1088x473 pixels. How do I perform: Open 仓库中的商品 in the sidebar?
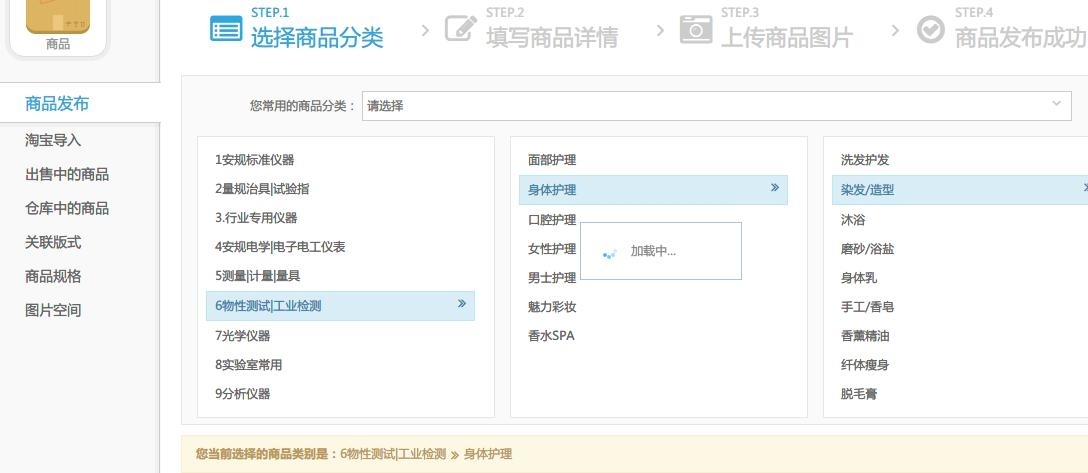(67, 208)
